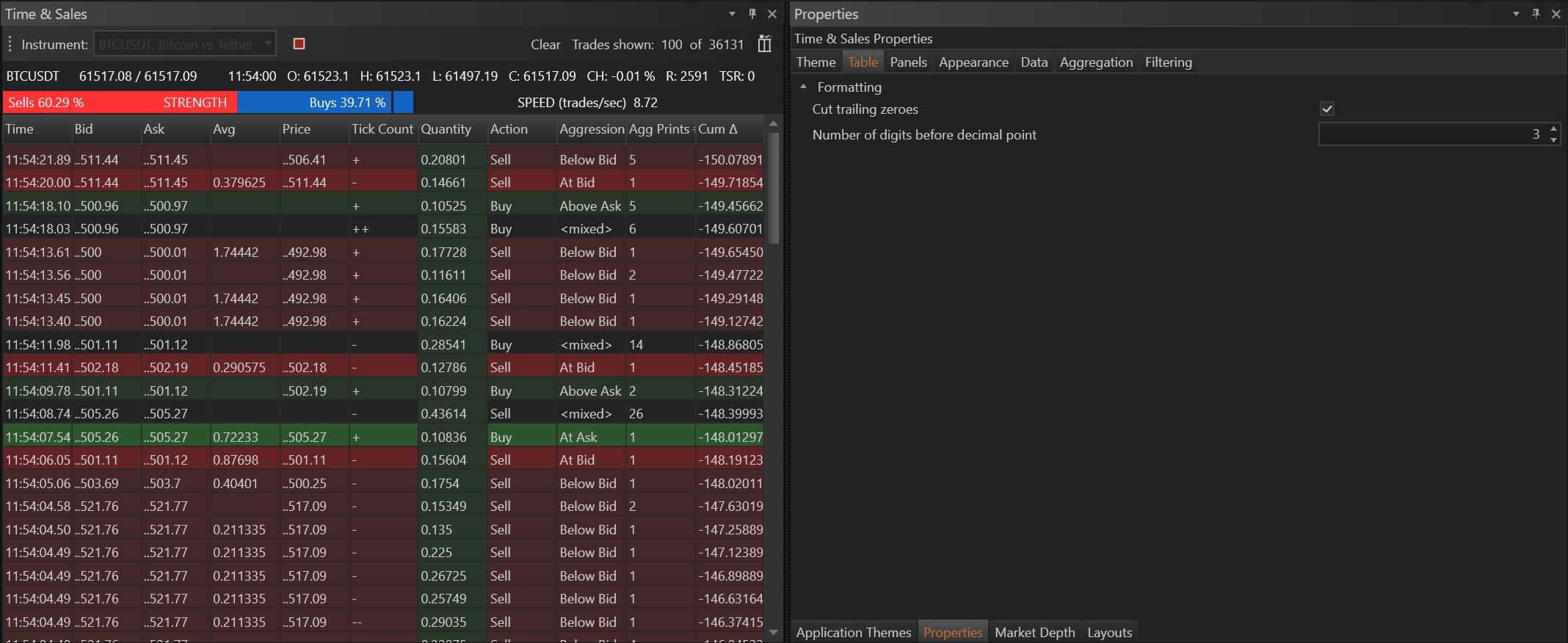
Task: Increase number of digits before decimal point
Action: click(1553, 129)
